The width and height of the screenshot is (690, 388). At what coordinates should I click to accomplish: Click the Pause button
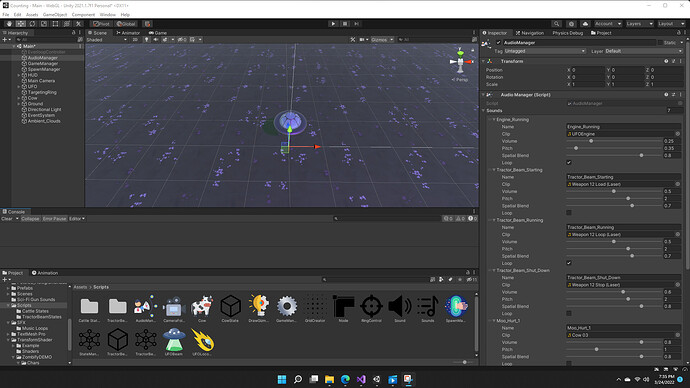[x=345, y=24]
